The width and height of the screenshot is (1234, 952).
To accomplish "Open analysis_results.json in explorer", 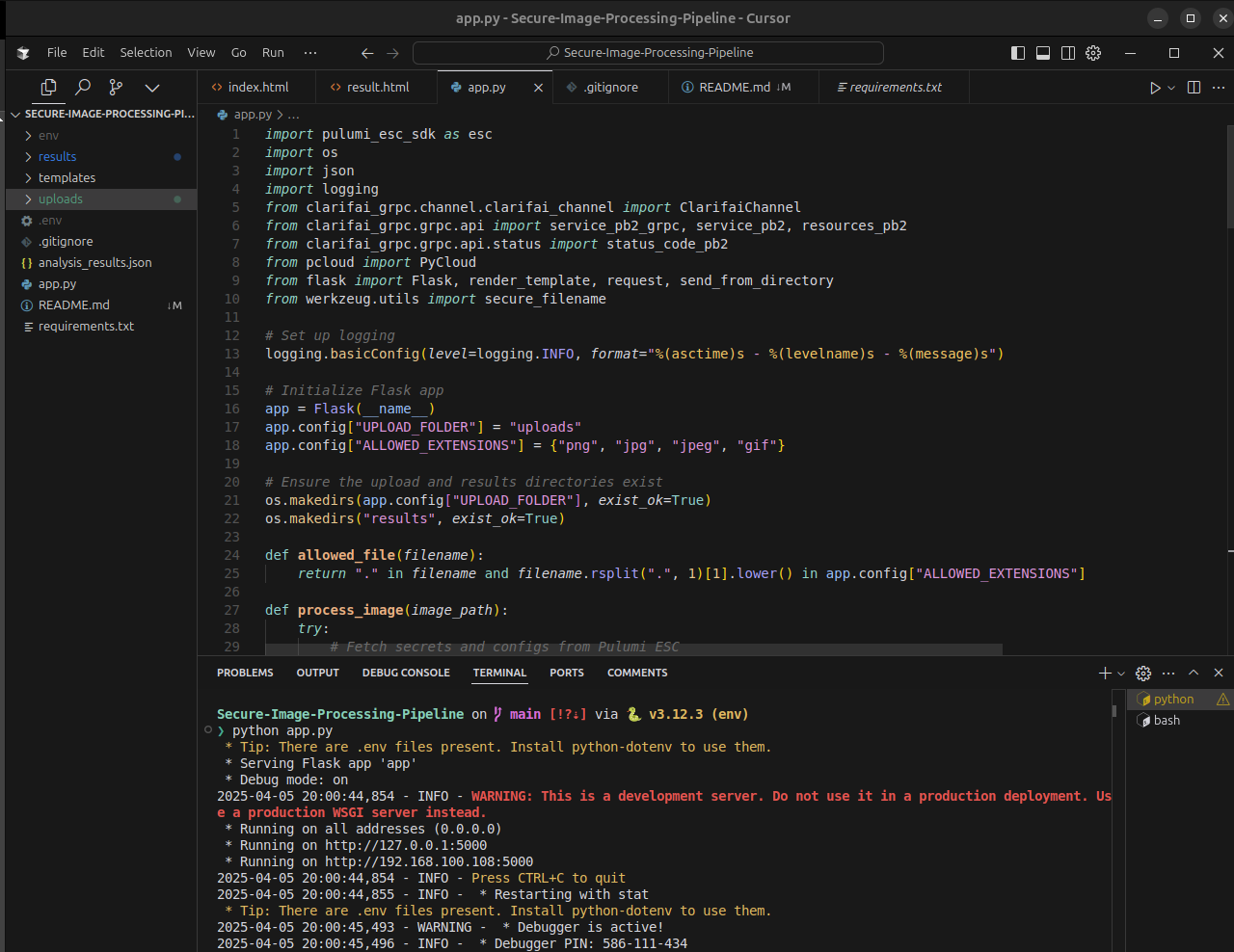I will [101, 263].
